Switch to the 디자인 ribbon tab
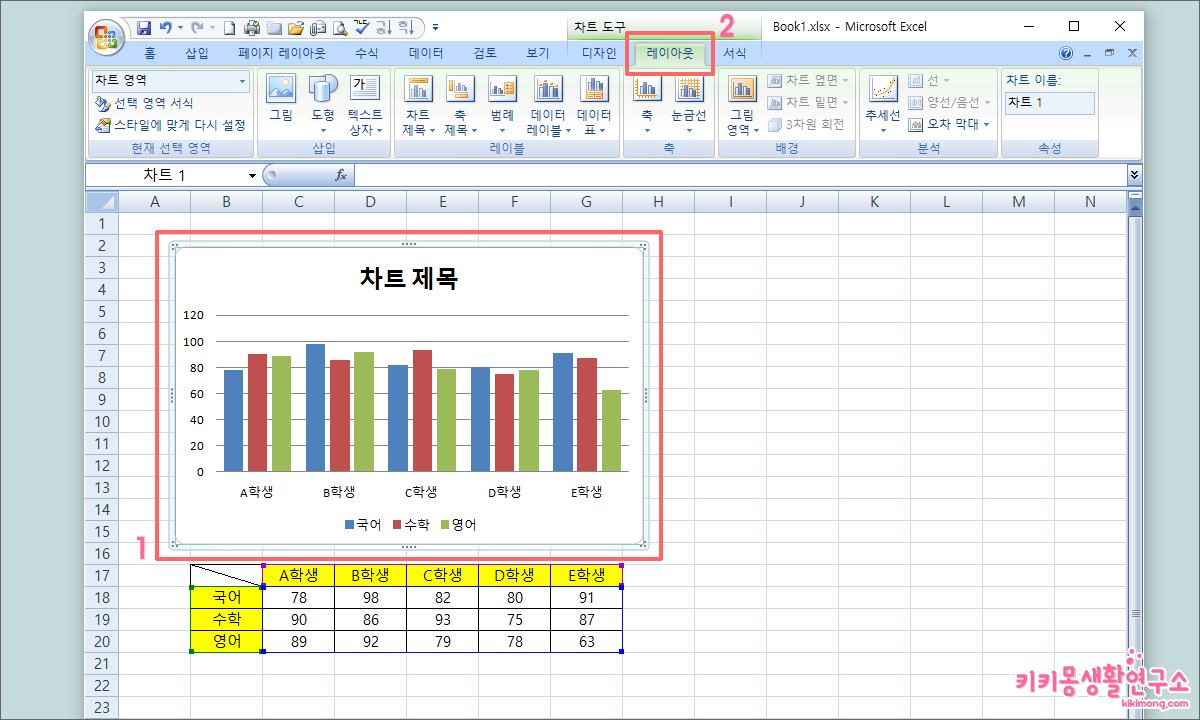1200x720 pixels. [x=598, y=52]
